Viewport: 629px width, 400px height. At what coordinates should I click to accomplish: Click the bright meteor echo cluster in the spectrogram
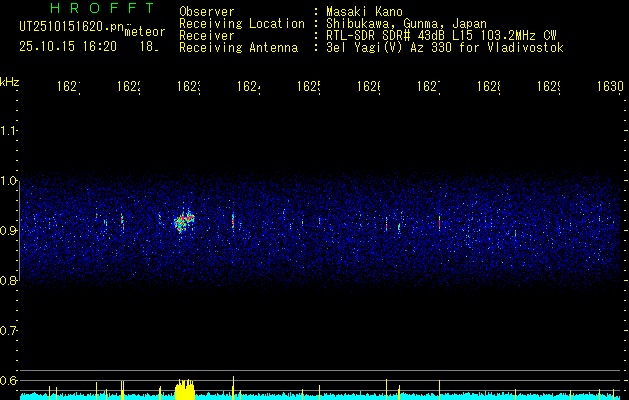coord(184,221)
